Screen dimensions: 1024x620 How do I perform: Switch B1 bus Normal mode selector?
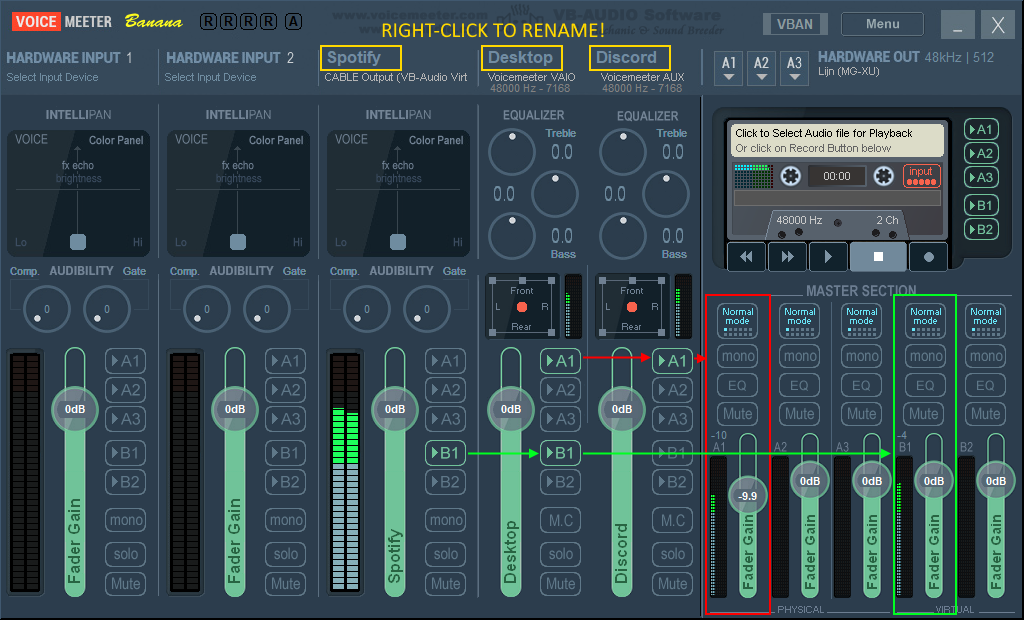click(925, 321)
